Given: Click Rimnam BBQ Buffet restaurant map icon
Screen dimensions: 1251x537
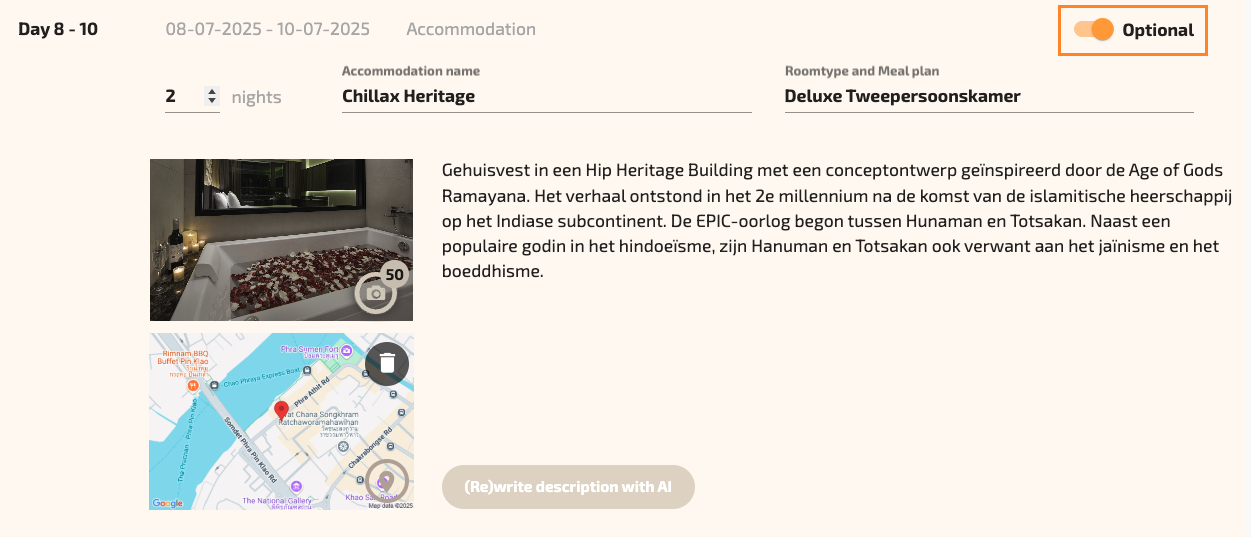Looking at the screenshot, I should [191, 384].
